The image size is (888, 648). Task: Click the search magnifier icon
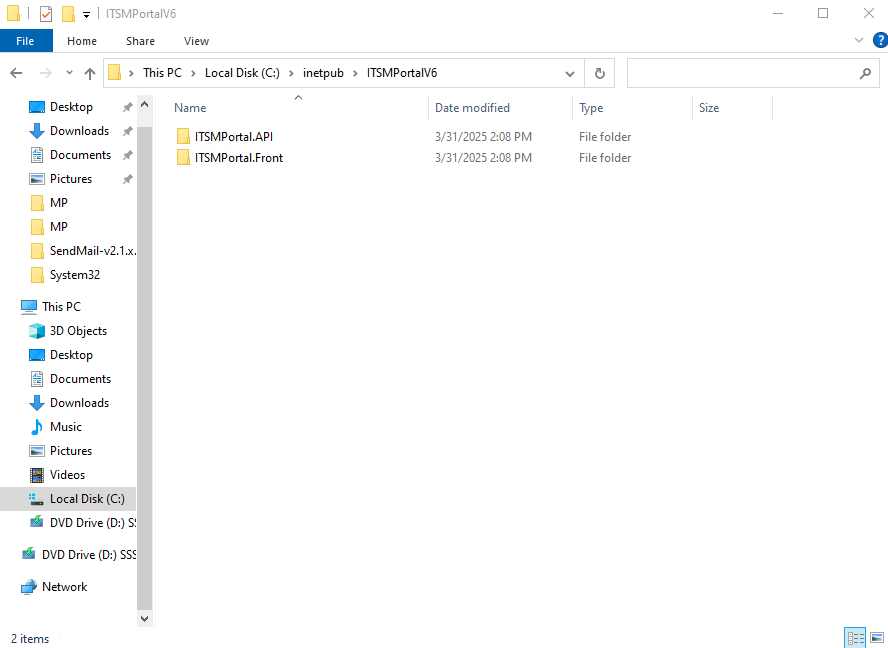865,73
